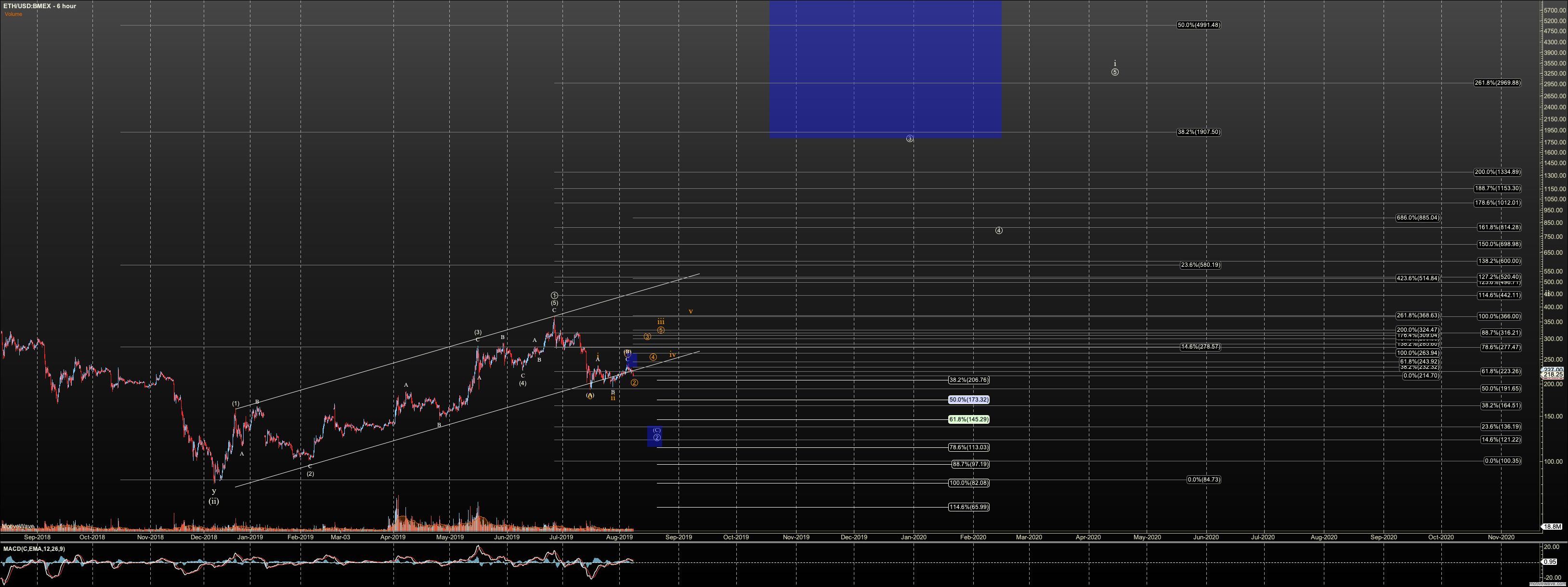Select the 261.8%(2969.88) extension label
Viewport: 1568px width, 587px height.
pyautogui.click(x=1497, y=83)
